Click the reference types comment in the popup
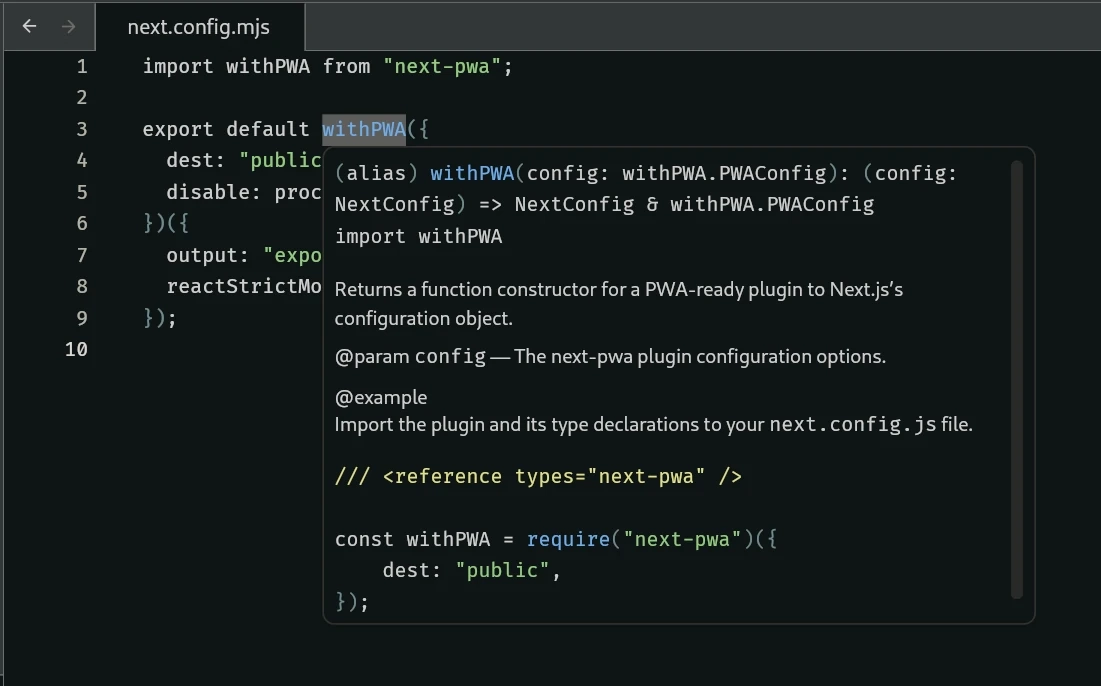This screenshot has height=686, width=1101. [538, 477]
